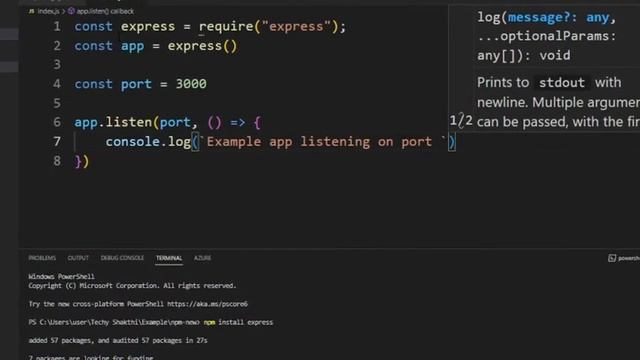Click the 'packages are looking for funding' line
This screenshot has width=640, height=360.
tap(91, 357)
